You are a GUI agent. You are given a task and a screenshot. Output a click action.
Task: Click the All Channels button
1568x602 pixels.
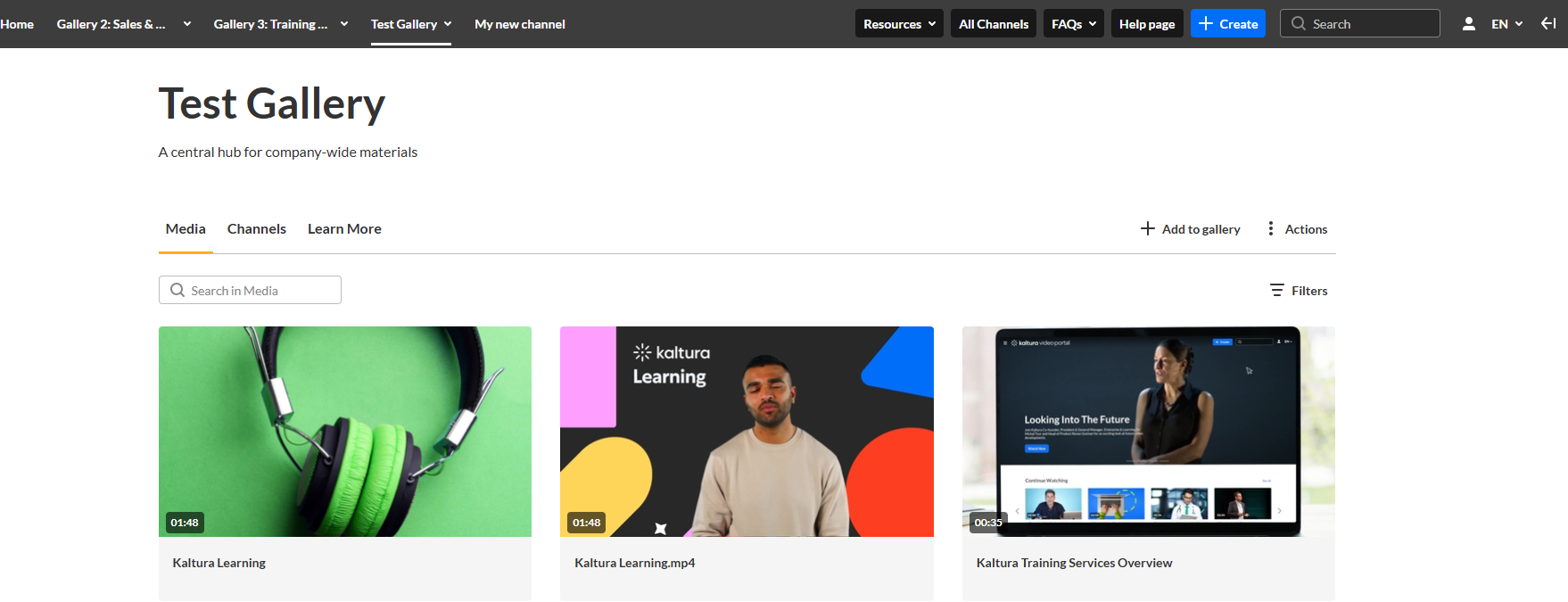994,24
